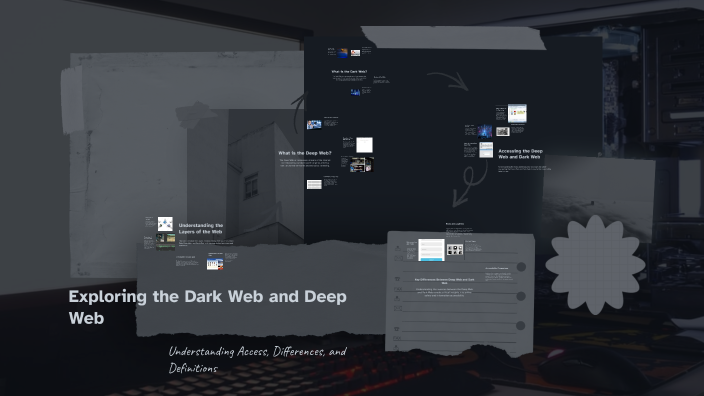Open the blue diagram thumbnail beside Understanding the Layers
The image size is (704, 396).
coord(165,224)
